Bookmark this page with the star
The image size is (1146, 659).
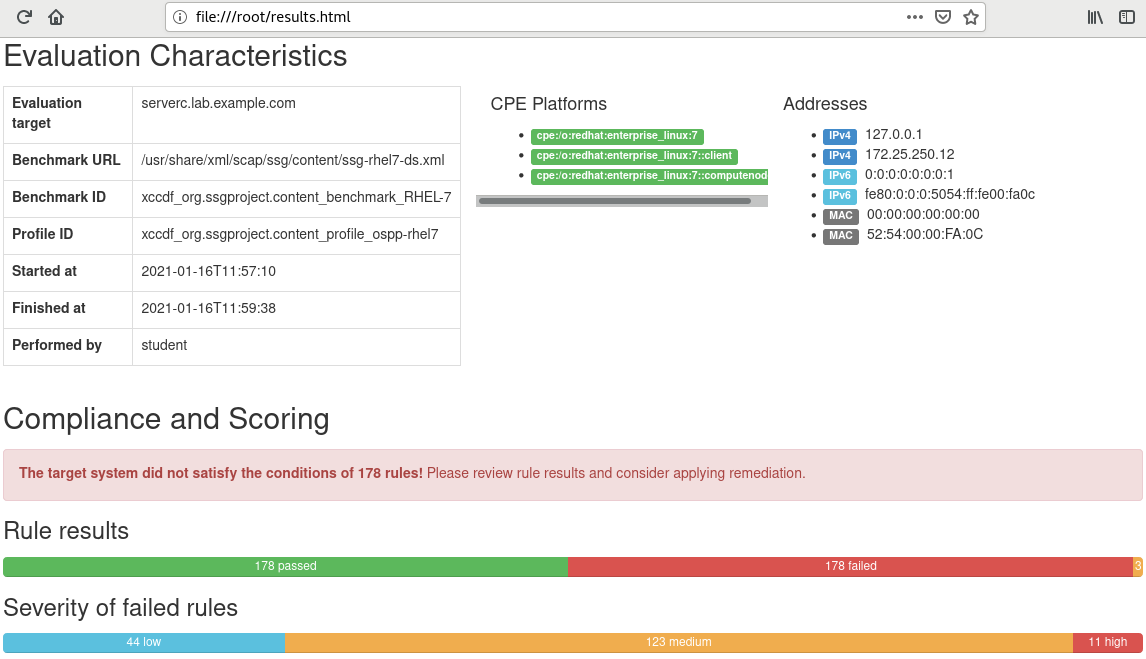[970, 17]
